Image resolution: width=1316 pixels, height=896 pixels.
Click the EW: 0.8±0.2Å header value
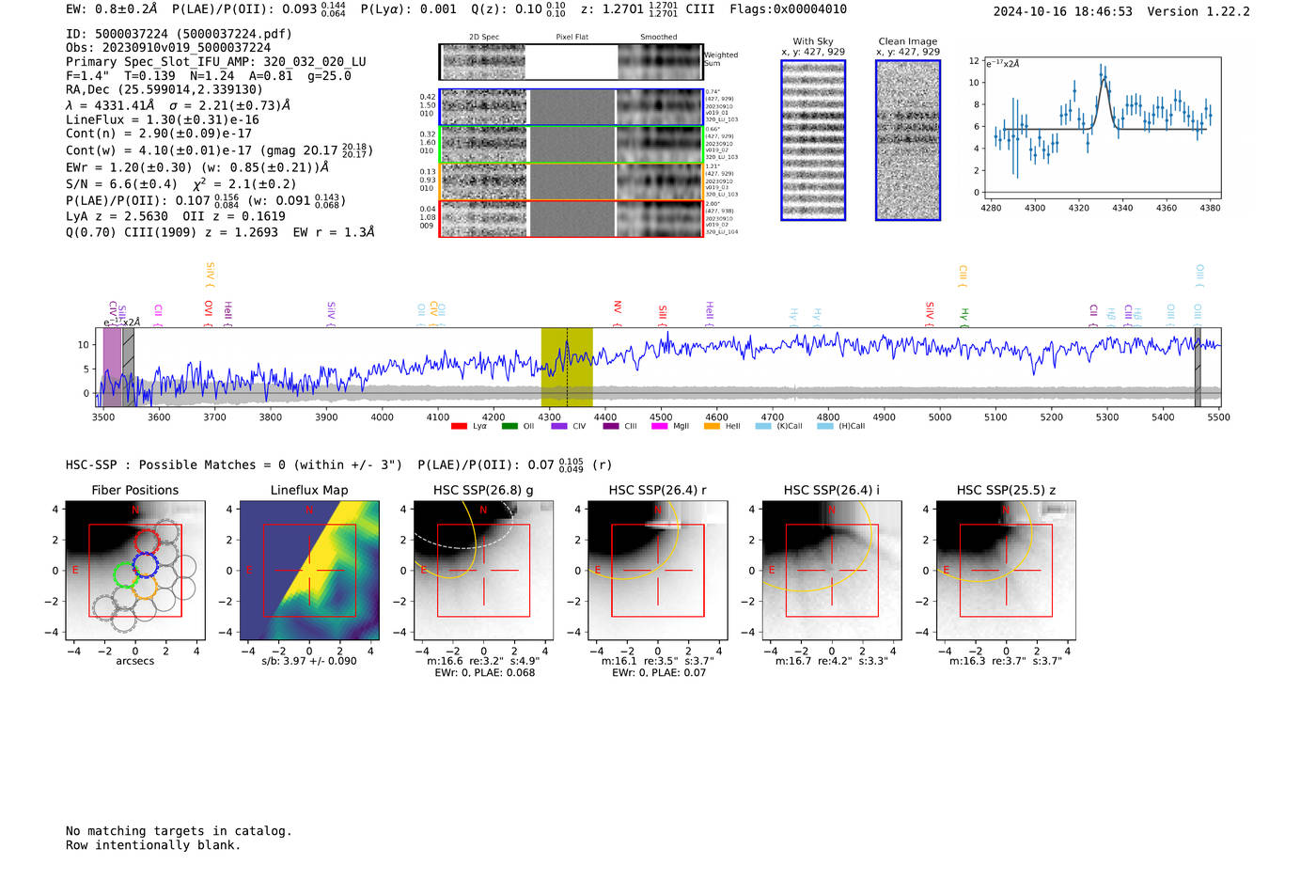(112, 9)
